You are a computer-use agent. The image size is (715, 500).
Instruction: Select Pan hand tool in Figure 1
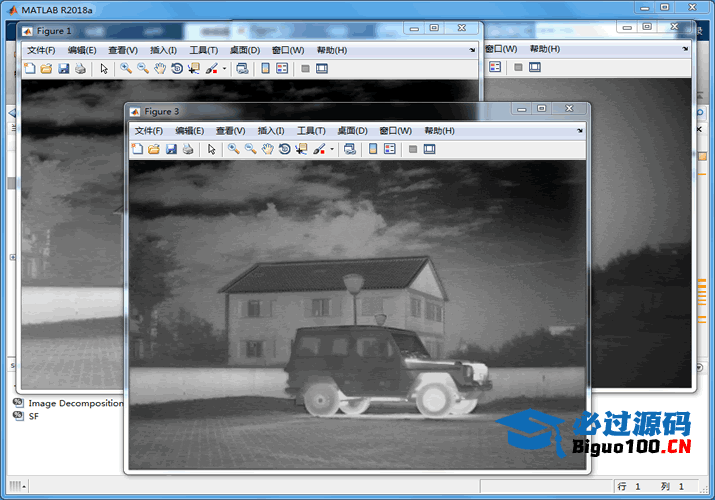click(160, 68)
